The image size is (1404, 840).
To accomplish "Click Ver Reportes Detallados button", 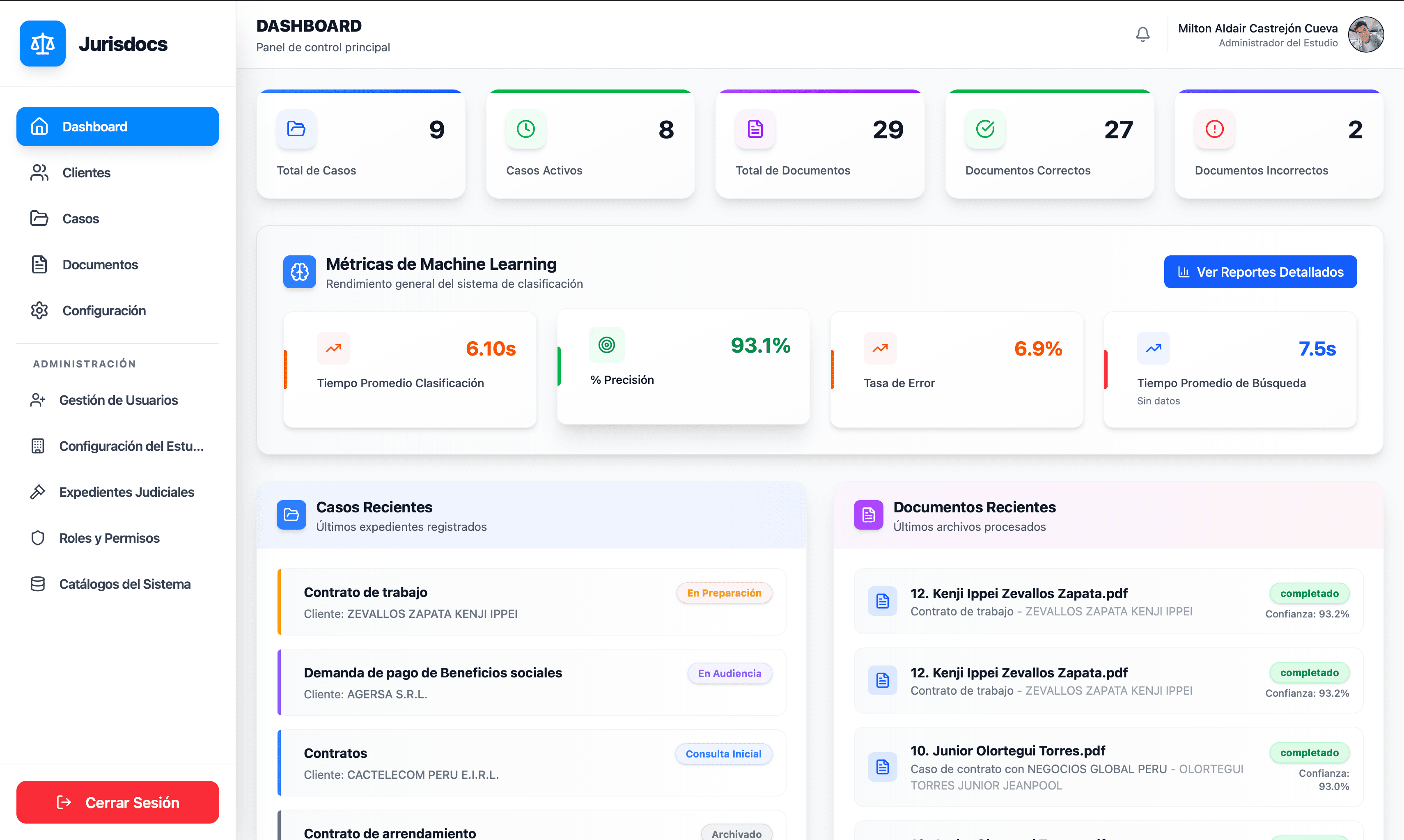I will tap(1260, 272).
